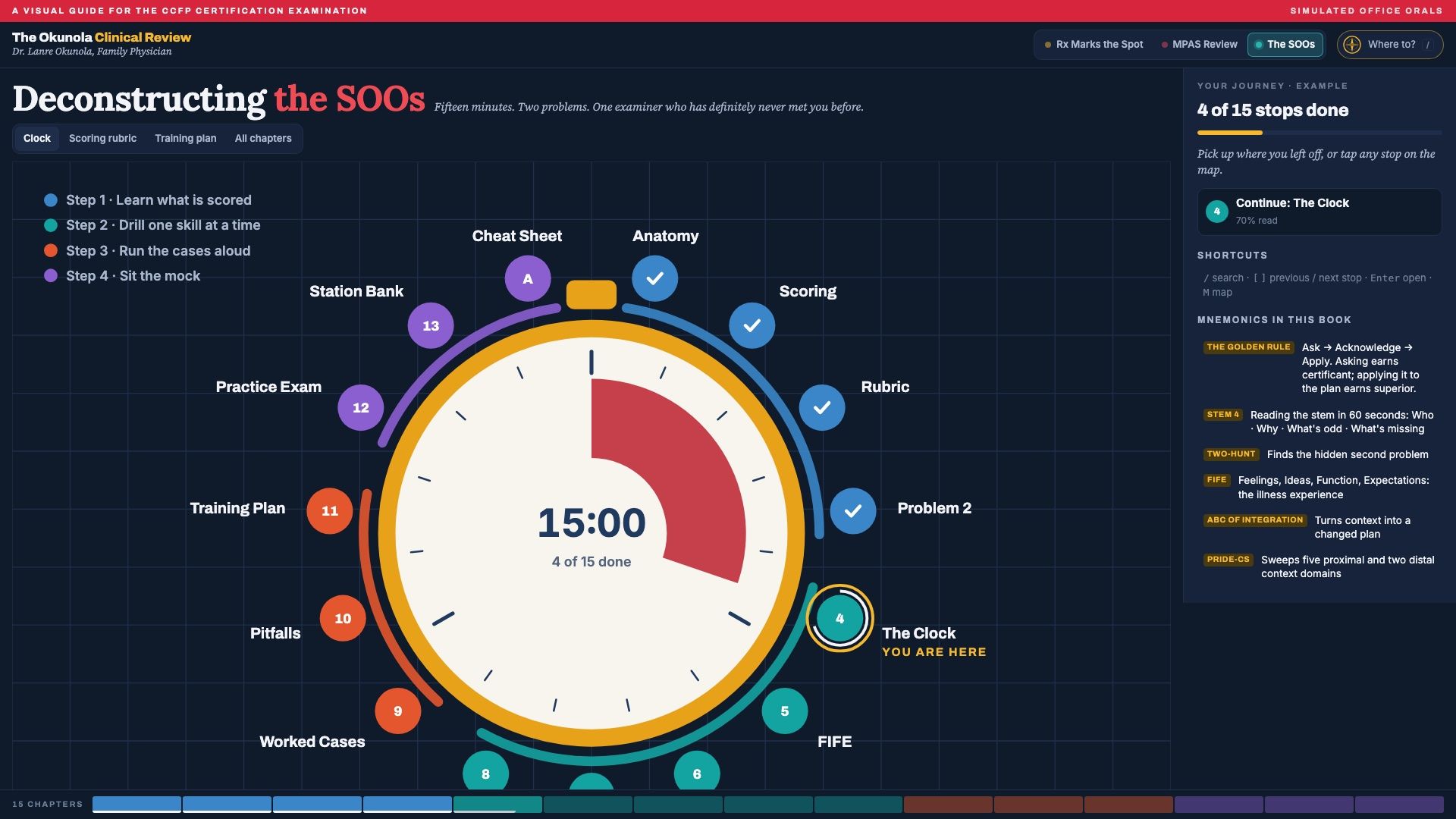Open stop 5 FIFE circle
1456x819 pixels.
point(785,711)
